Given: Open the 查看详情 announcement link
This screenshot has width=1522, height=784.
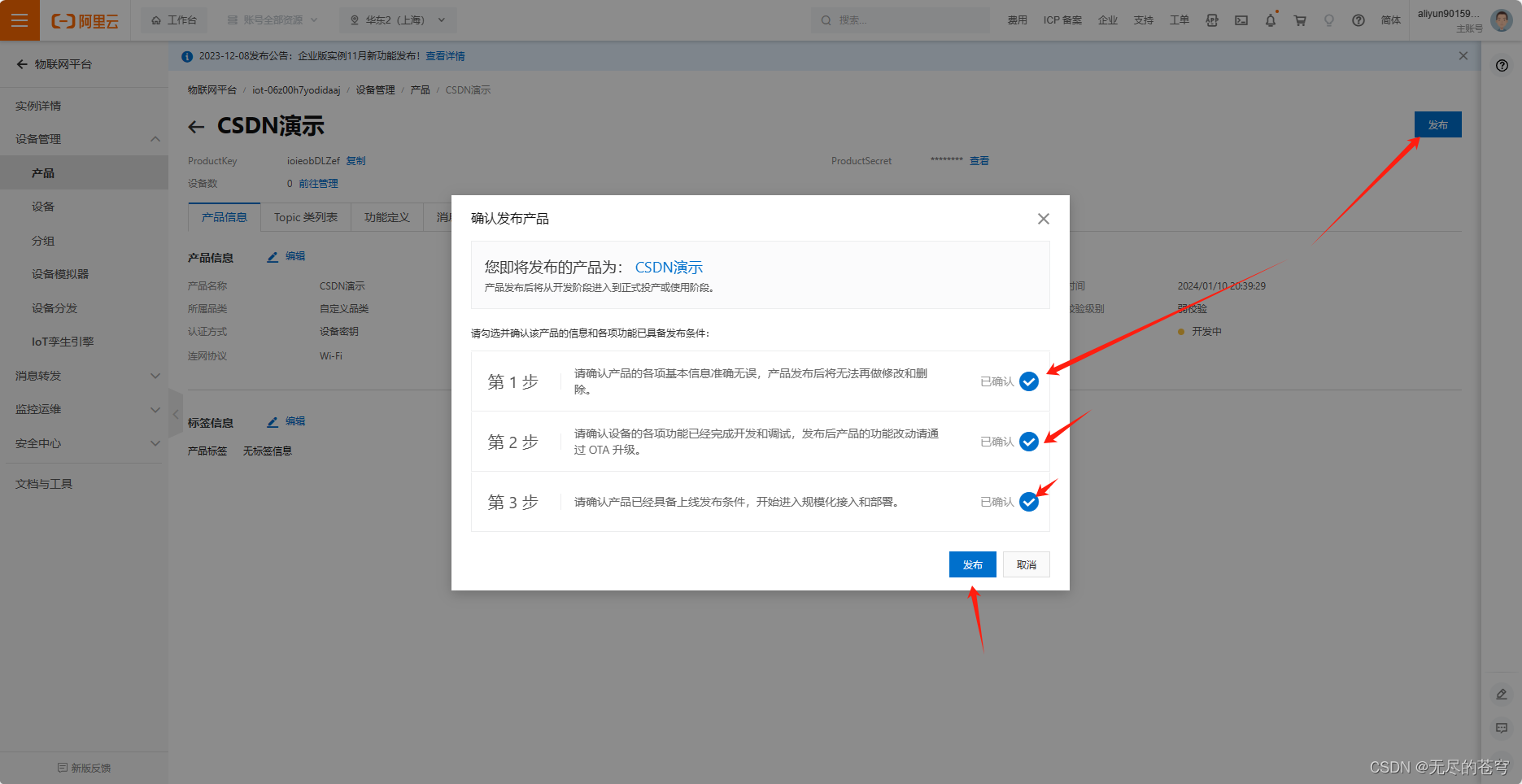Looking at the screenshot, I should (445, 56).
